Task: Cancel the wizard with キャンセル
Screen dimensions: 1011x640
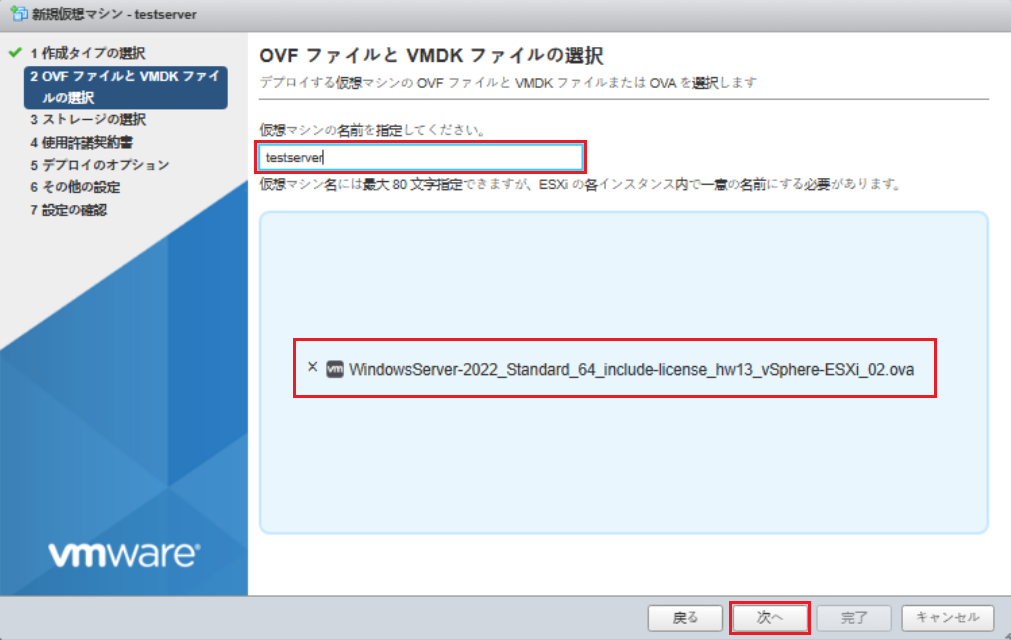Action: pyautogui.click(x=947, y=617)
